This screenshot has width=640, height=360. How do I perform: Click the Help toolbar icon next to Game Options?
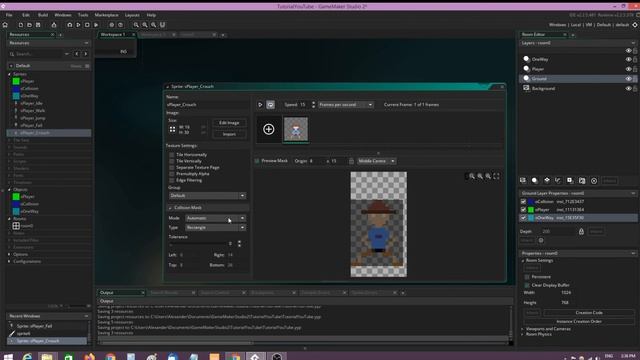pos(120,25)
